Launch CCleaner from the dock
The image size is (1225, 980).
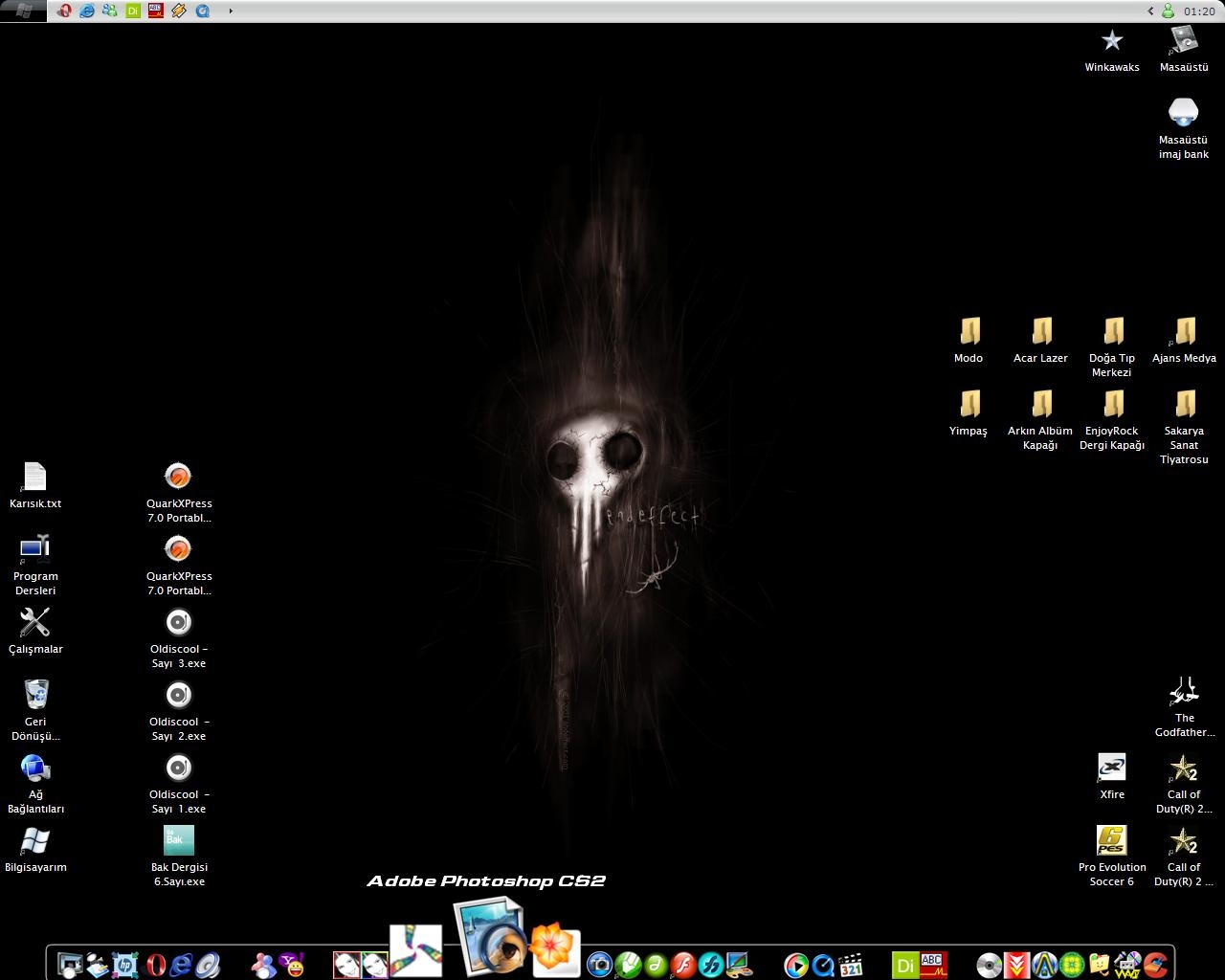coord(1155,965)
